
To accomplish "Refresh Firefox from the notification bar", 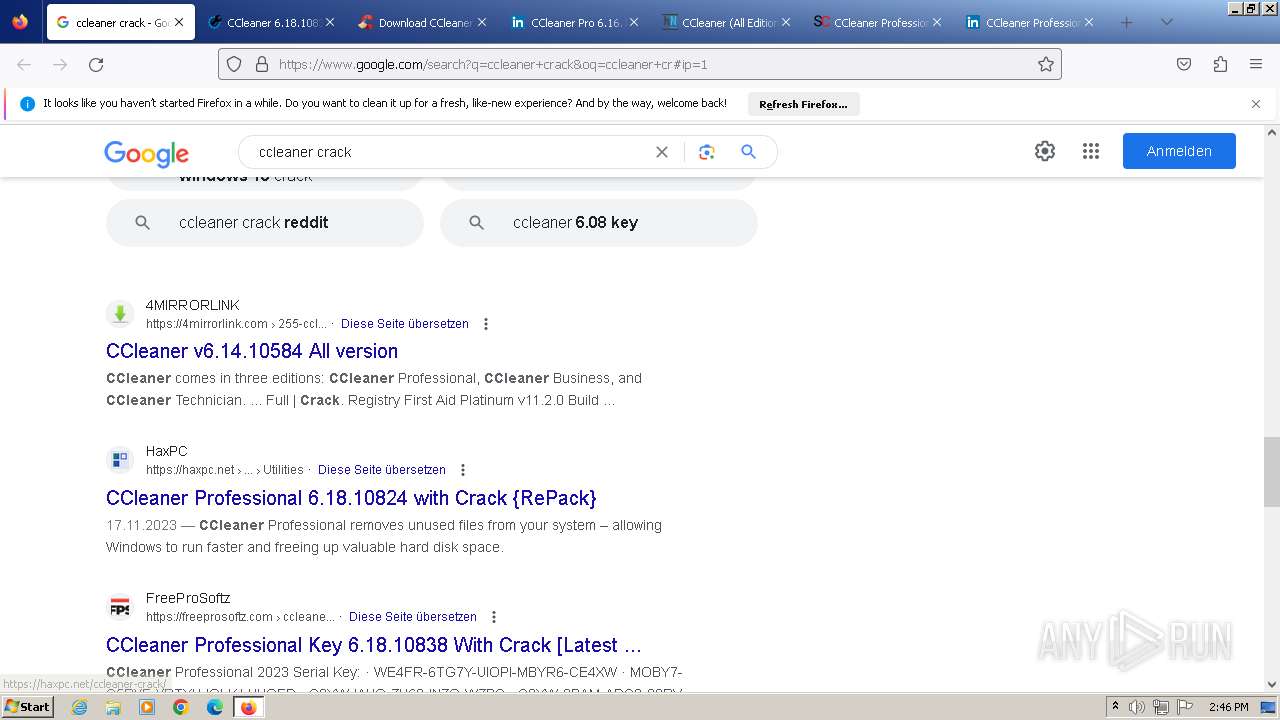I will pos(803,104).
